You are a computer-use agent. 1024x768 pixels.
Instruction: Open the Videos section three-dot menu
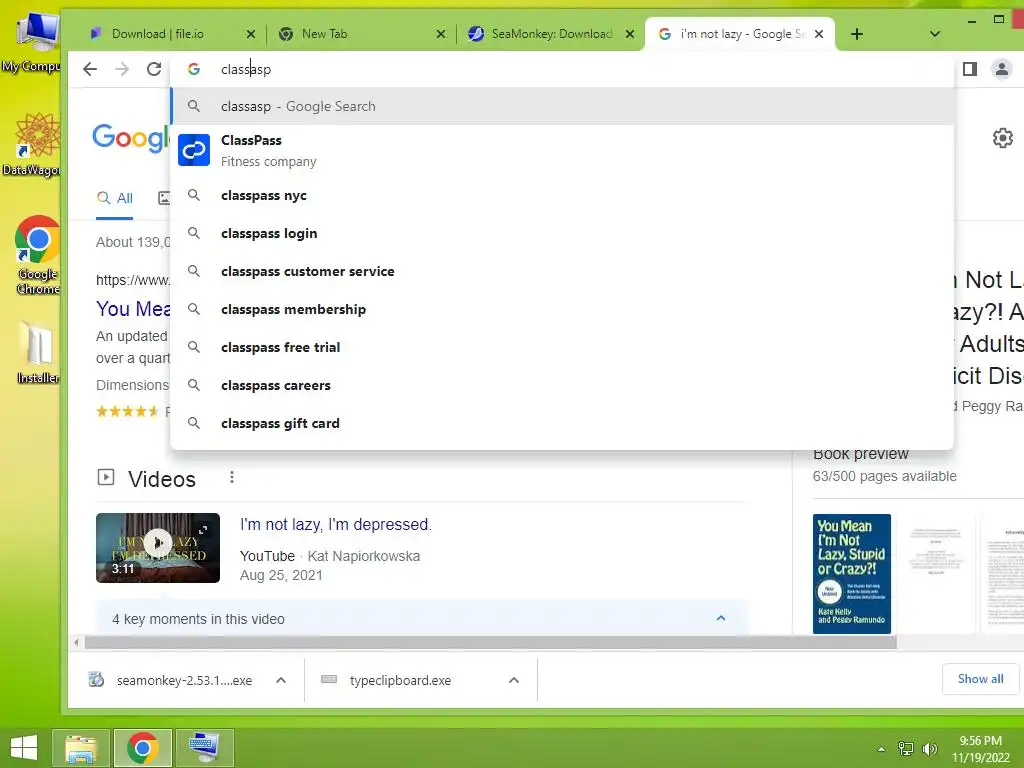(232, 477)
